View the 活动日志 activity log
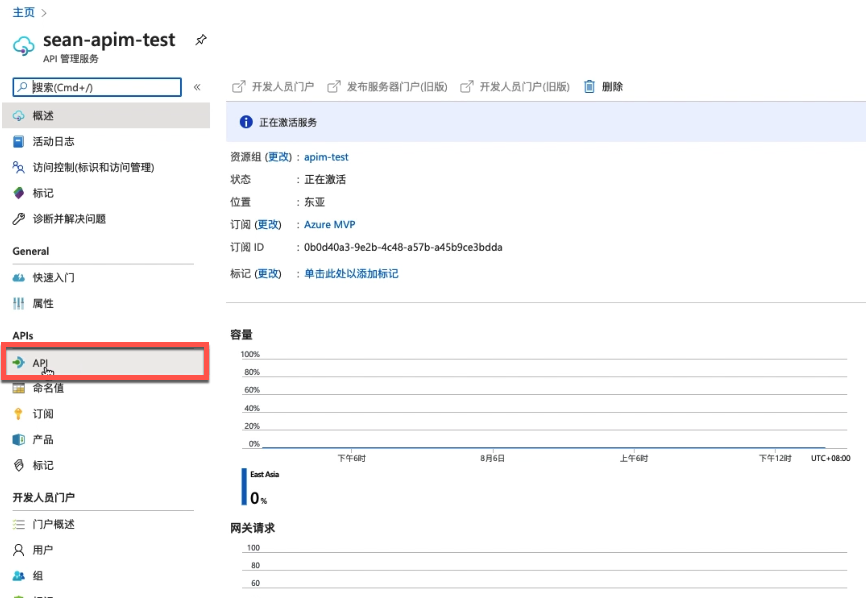 pyautogui.click(x=52, y=139)
